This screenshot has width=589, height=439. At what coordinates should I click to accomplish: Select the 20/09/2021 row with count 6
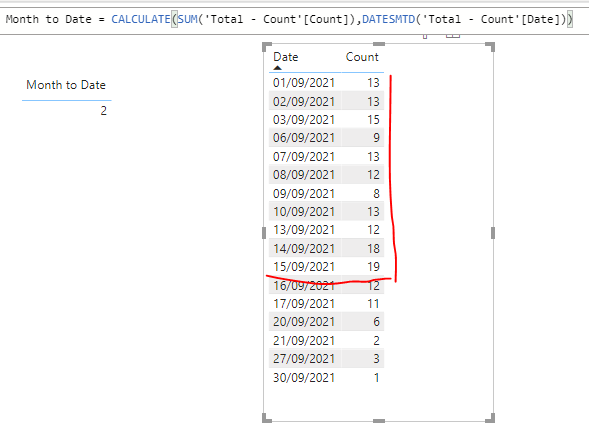[326, 322]
